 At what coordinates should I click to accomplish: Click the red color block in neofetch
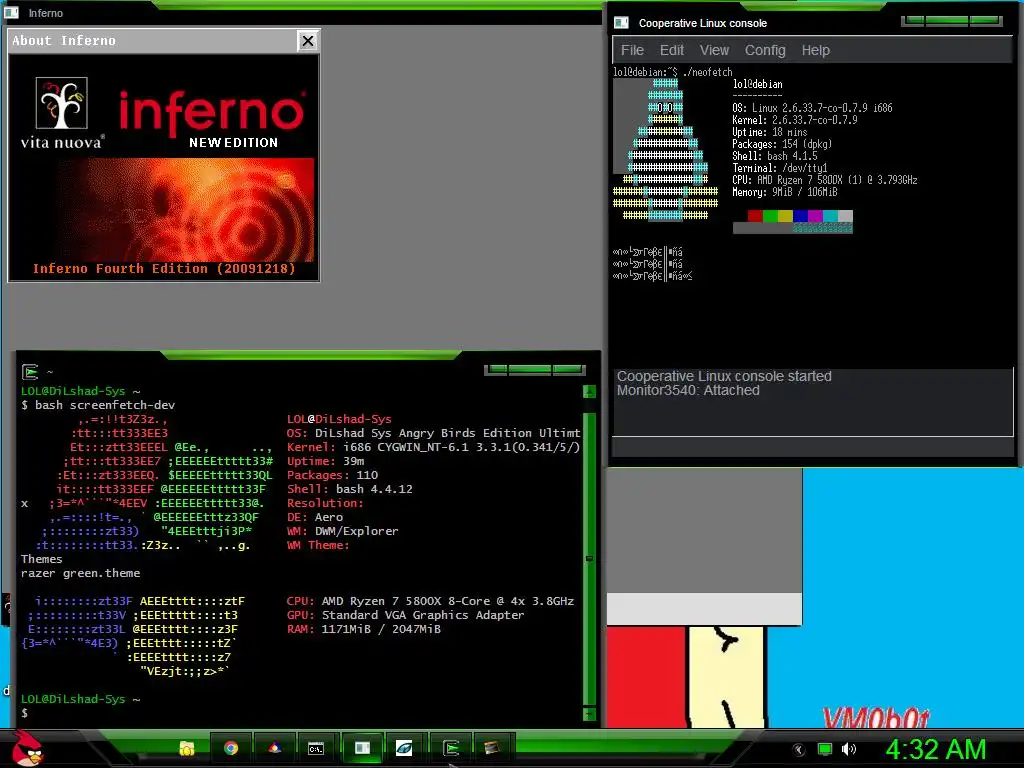755,216
